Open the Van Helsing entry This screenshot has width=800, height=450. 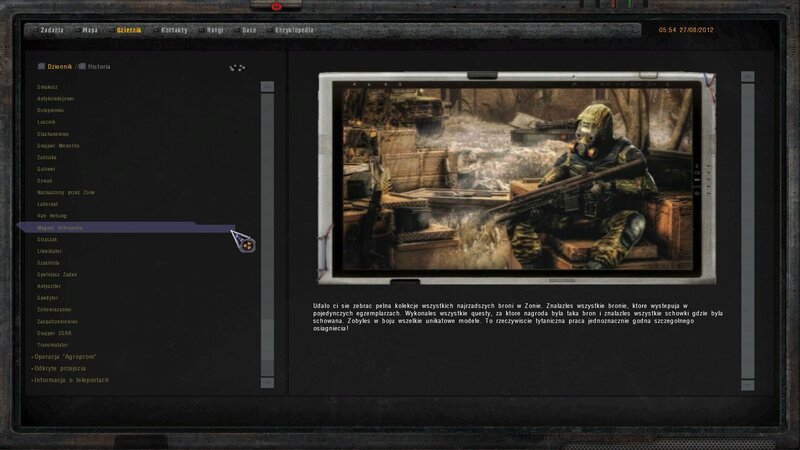[51, 215]
